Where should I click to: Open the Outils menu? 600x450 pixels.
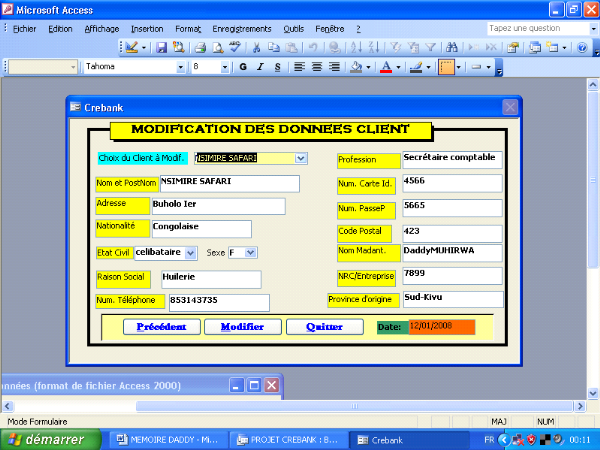pyautogui.click(x=294, y=29)
